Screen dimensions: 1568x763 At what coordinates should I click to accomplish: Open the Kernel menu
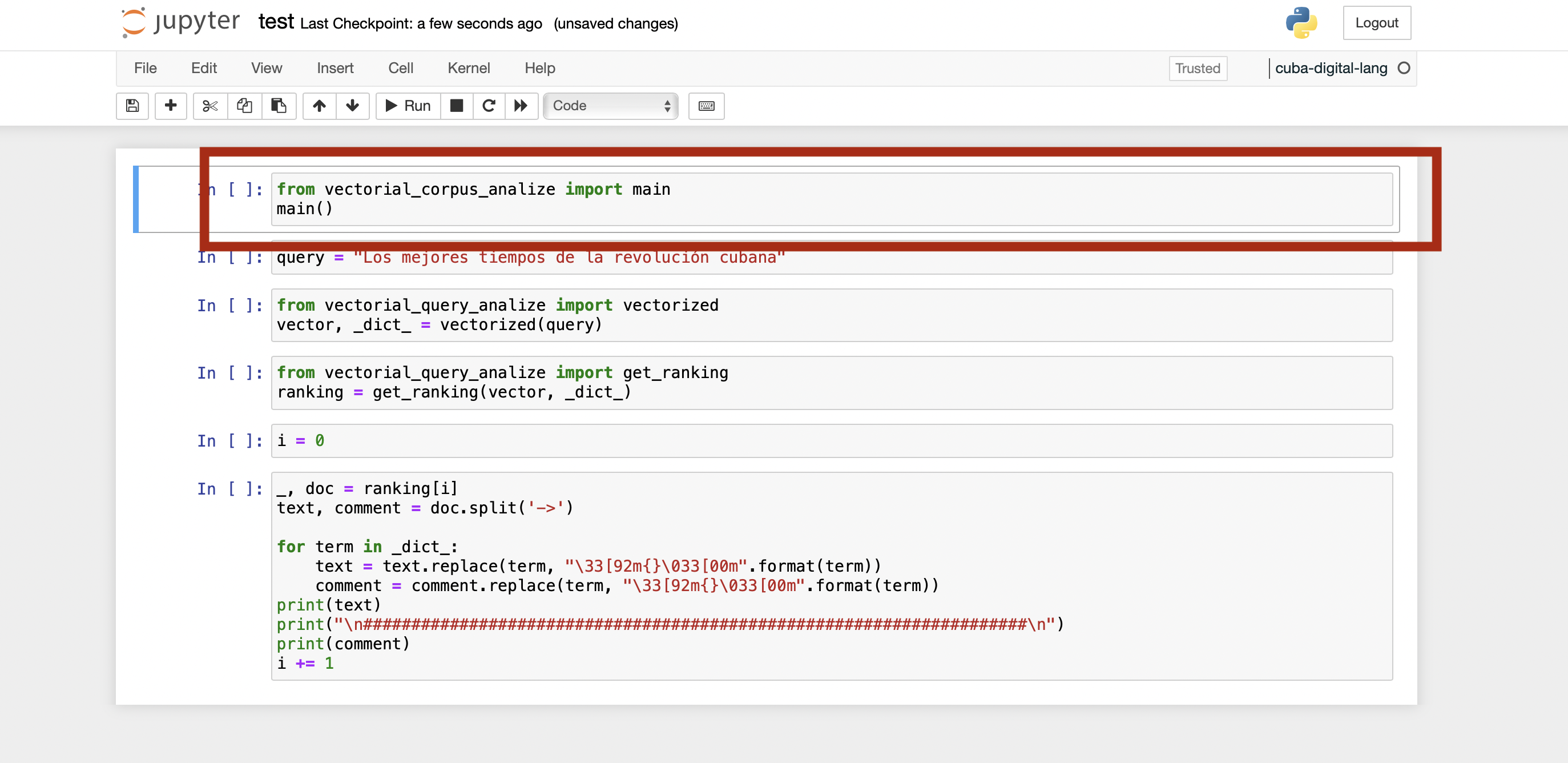click(468, 68)
